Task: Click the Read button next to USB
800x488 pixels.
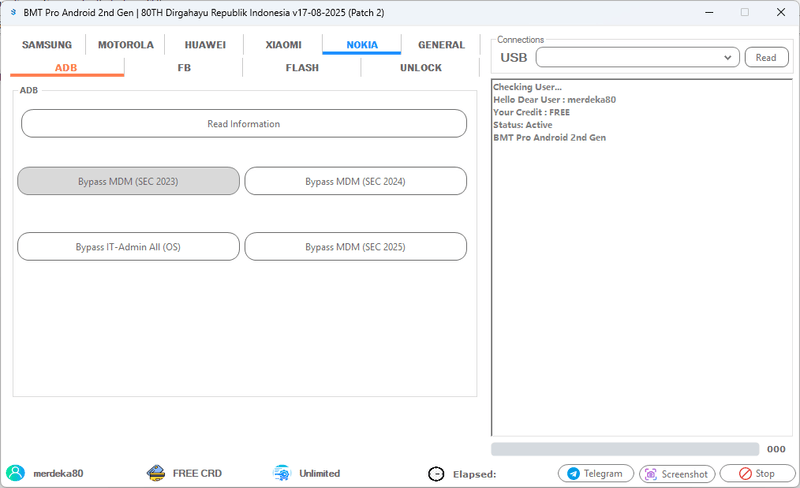Action: click(766, 57)
